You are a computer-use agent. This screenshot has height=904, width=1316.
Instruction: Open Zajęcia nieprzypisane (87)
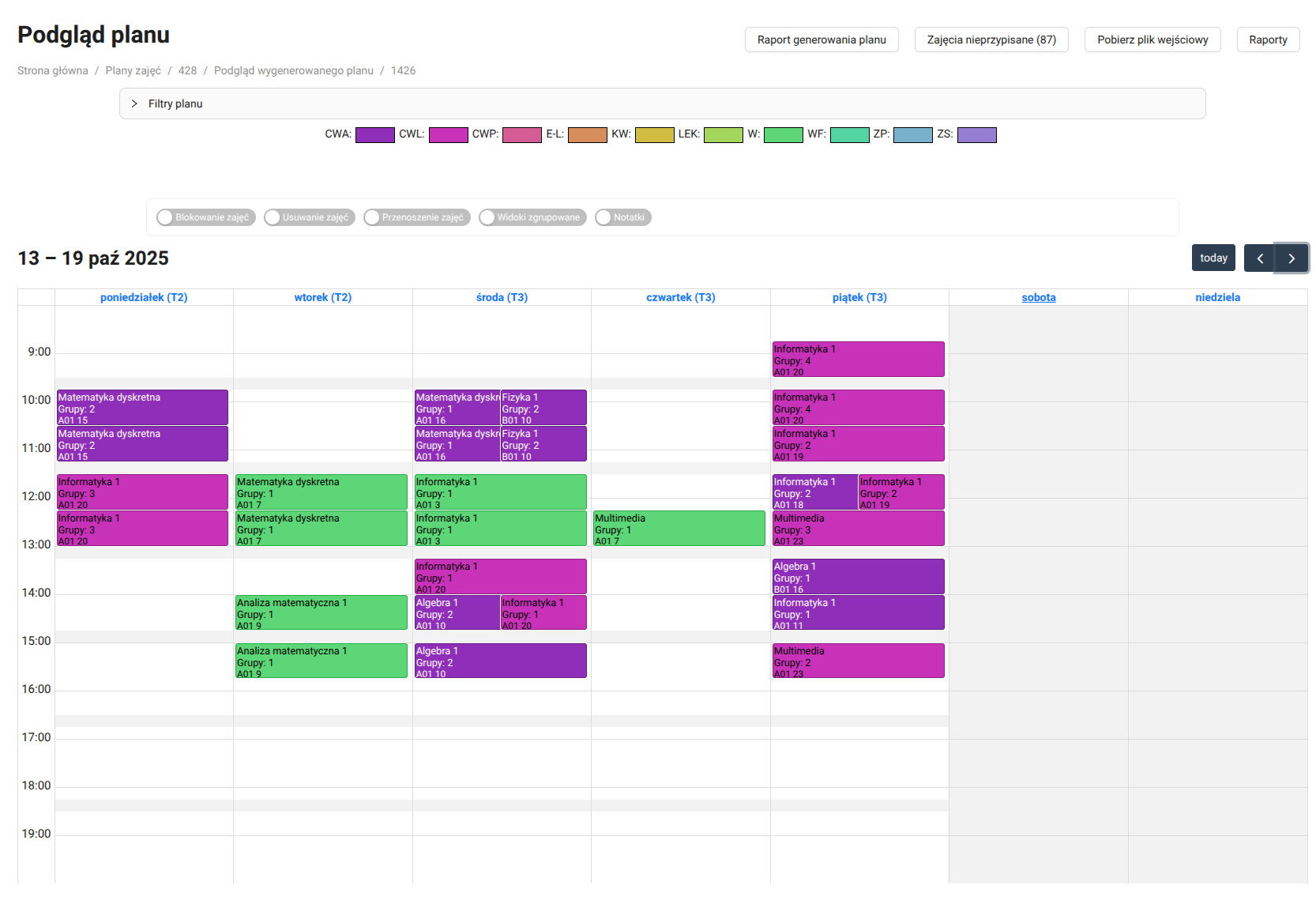[991, 40]
